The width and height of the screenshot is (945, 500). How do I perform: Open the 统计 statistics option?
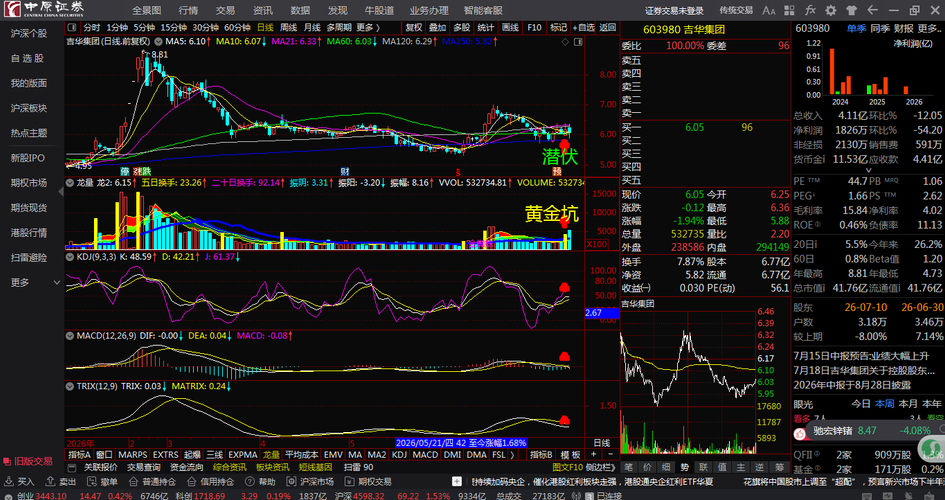pyautogui.click(x=486, y=28)
